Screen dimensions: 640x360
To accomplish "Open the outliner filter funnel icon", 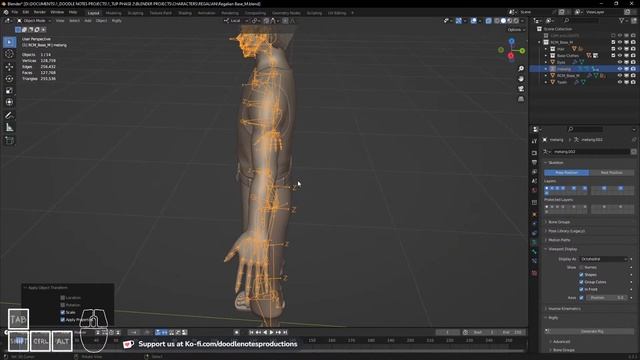I will tap(622, 20).
